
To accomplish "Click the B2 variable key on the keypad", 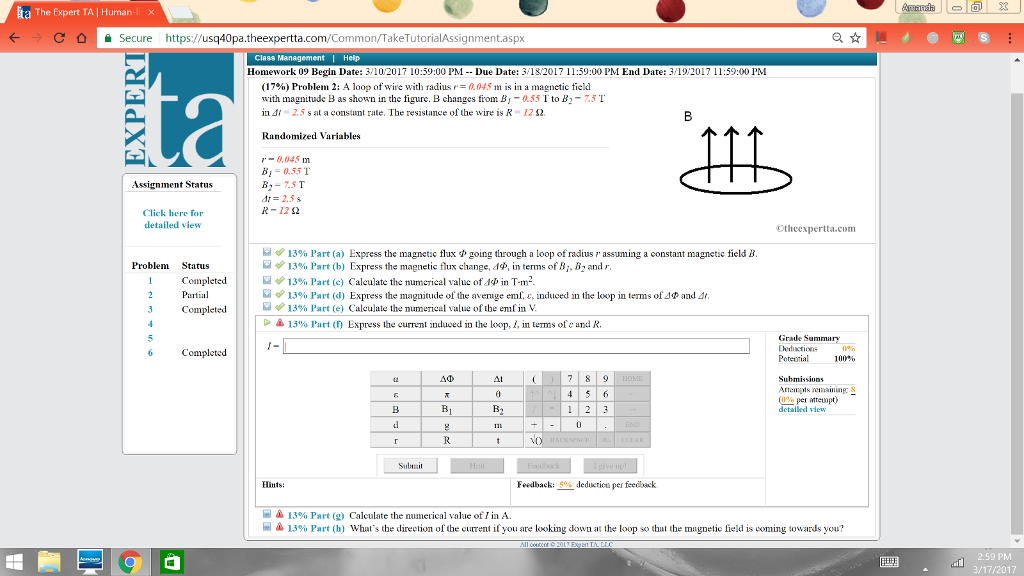I will [495, 407].
